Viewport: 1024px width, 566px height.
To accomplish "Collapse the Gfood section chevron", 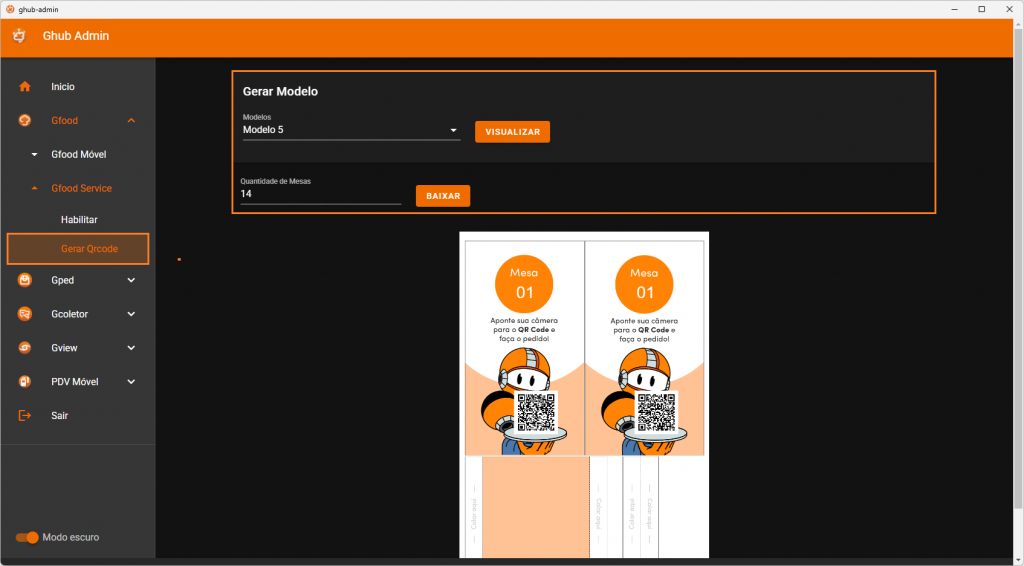I will (x=131, y=121).
